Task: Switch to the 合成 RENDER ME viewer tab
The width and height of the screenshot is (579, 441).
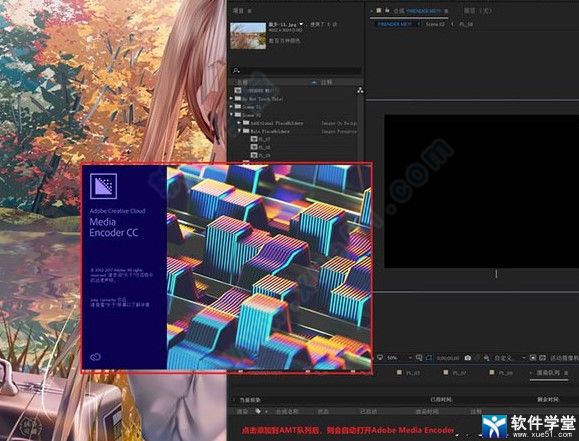Action: pyautogui.click(x=417, y=11)
